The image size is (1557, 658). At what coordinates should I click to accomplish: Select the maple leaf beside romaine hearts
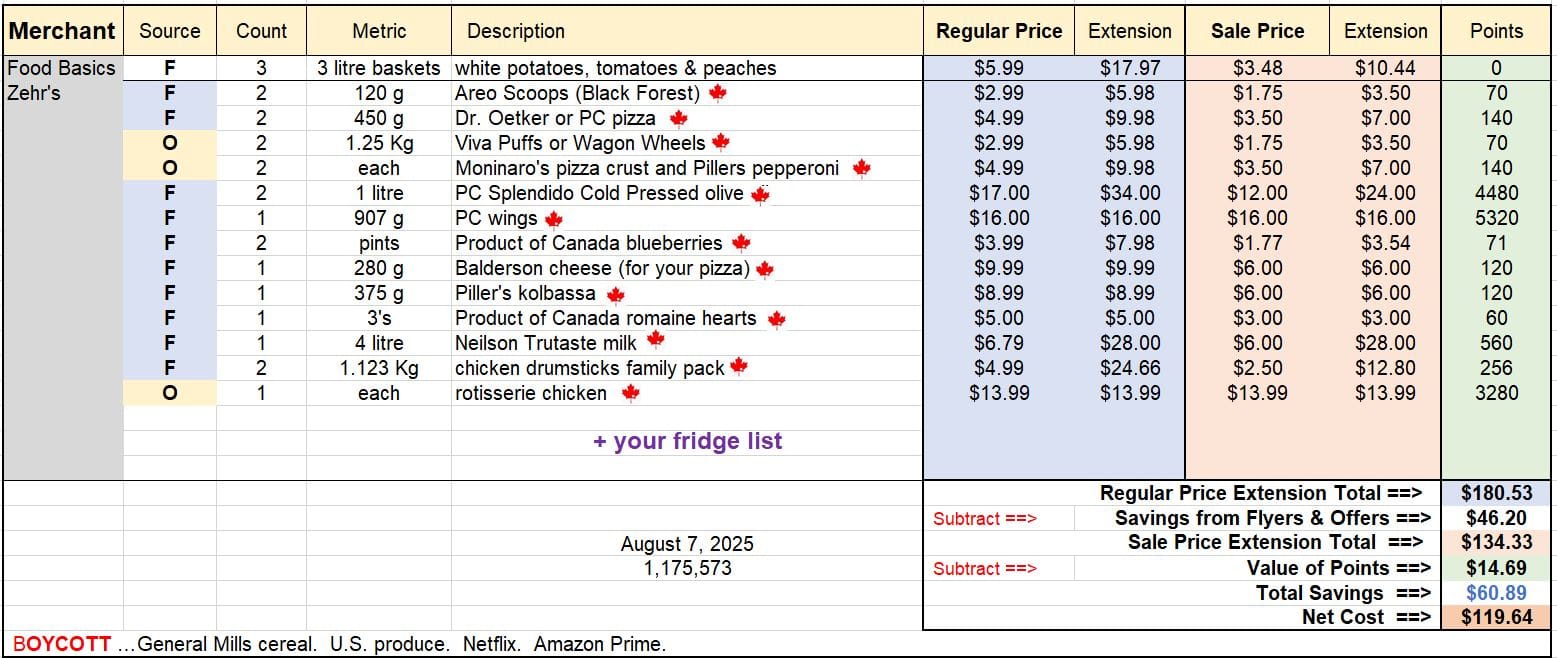coord(776,319)
